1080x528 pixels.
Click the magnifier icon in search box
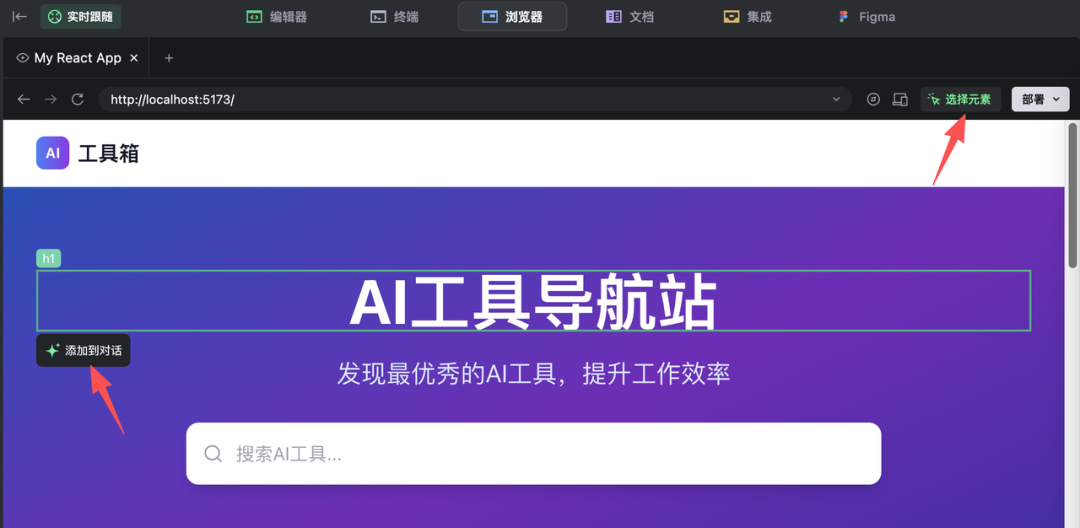(x=214, y=454)
